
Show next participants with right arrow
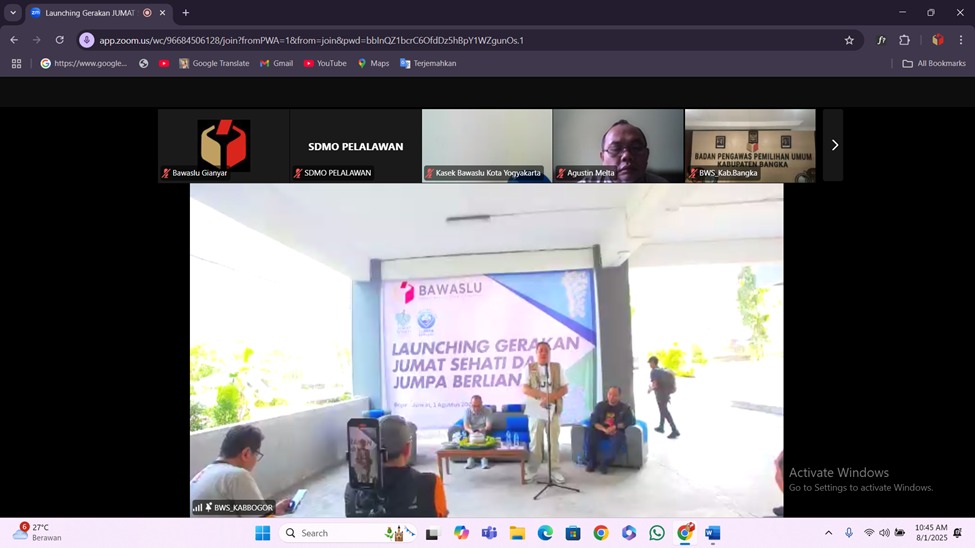click(x=834, y=145)
